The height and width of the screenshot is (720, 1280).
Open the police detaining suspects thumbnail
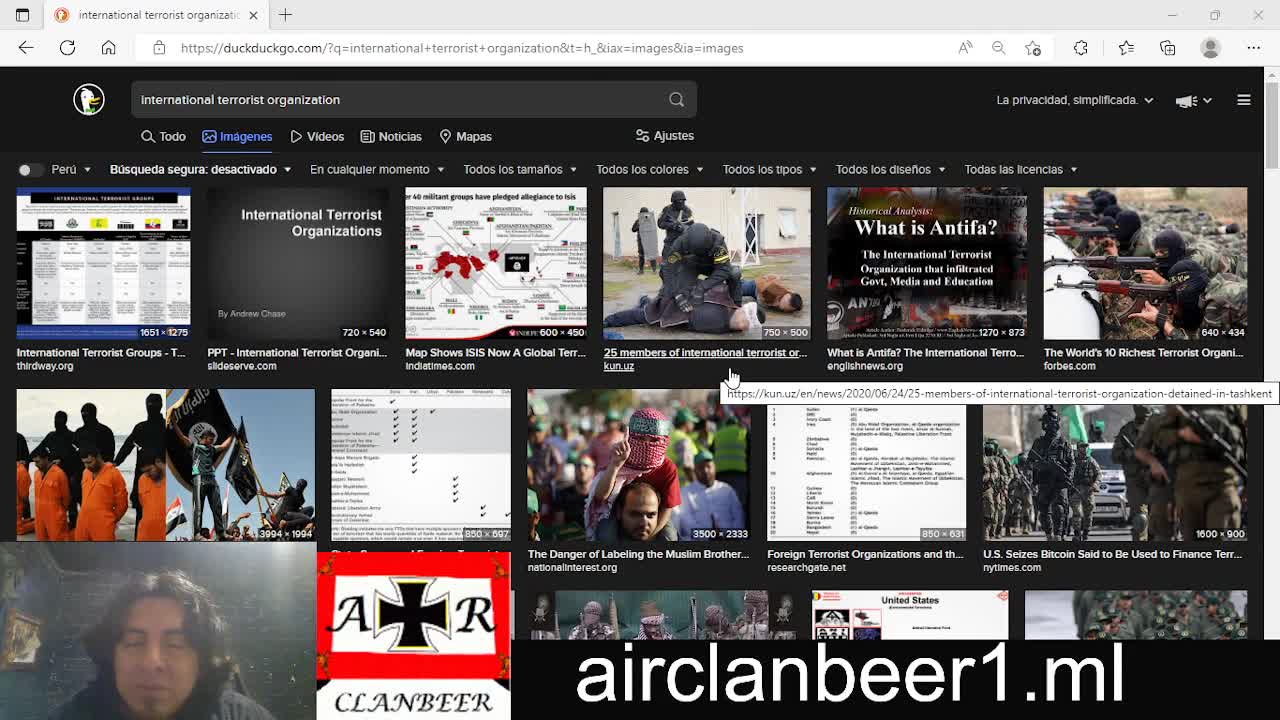(707, 263)
